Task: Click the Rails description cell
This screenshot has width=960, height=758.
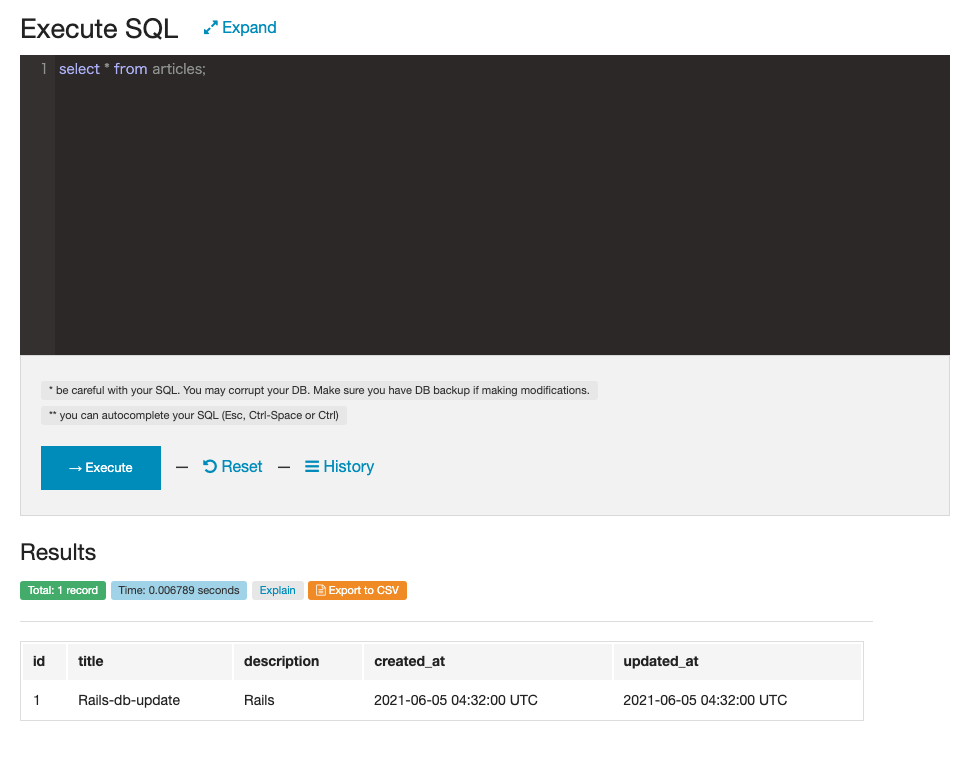Action: tap(259, 700)
